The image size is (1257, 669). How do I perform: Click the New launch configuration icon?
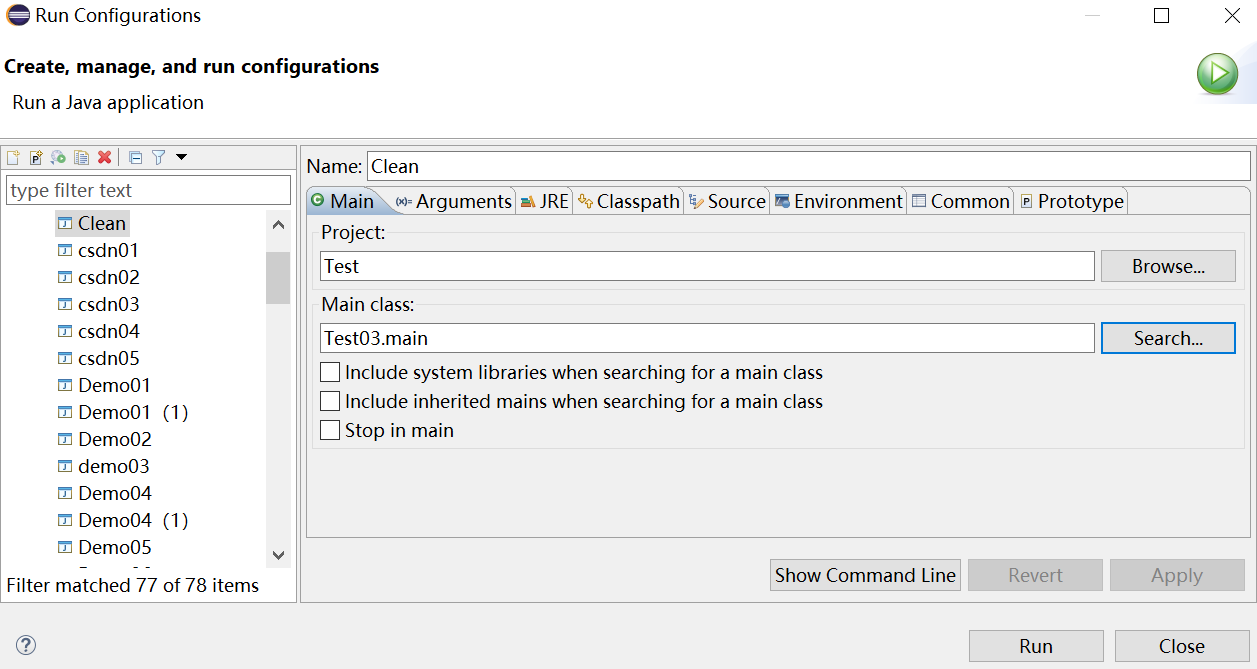13,157
